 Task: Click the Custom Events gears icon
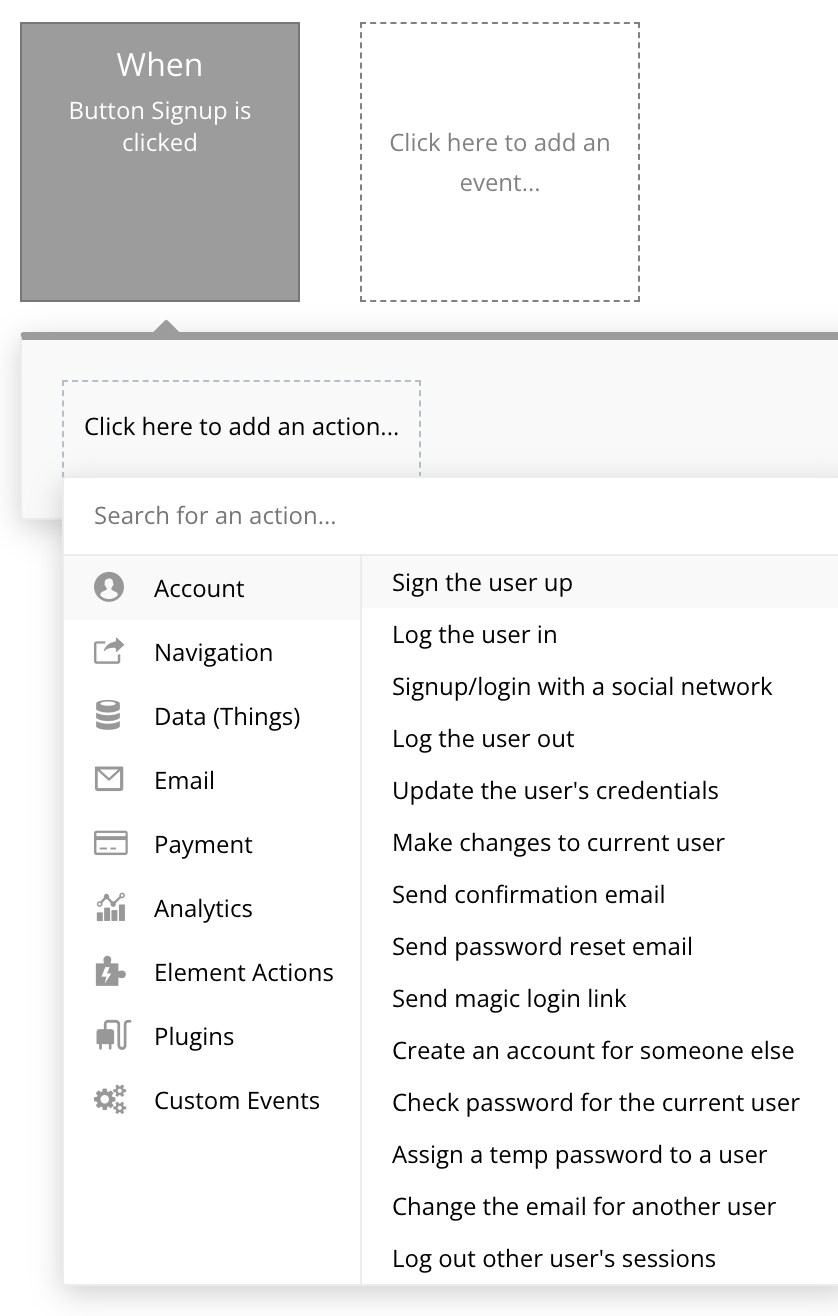(x=110, y=1100)
